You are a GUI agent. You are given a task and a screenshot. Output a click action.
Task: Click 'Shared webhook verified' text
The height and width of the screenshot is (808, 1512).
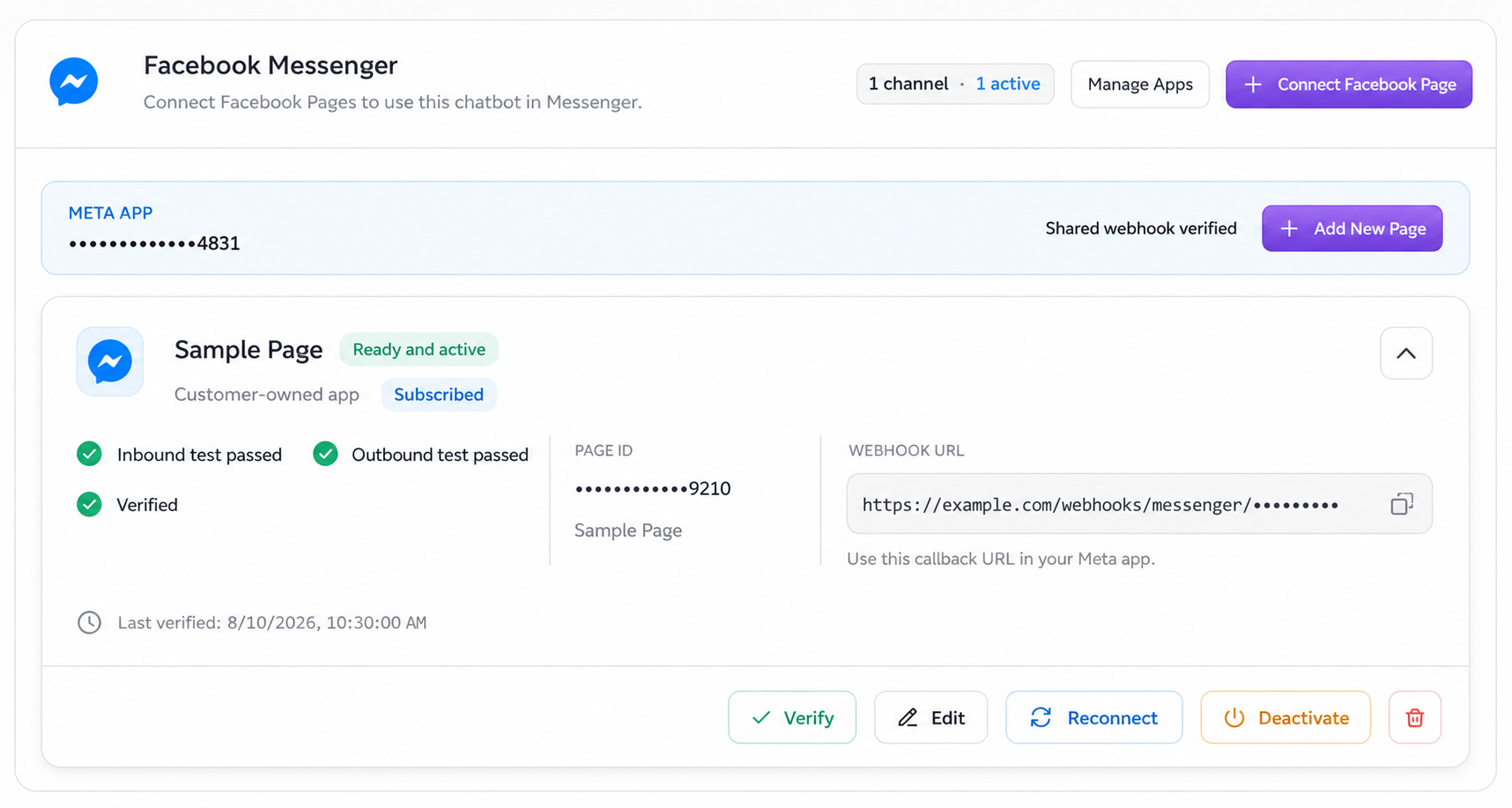1141,228
